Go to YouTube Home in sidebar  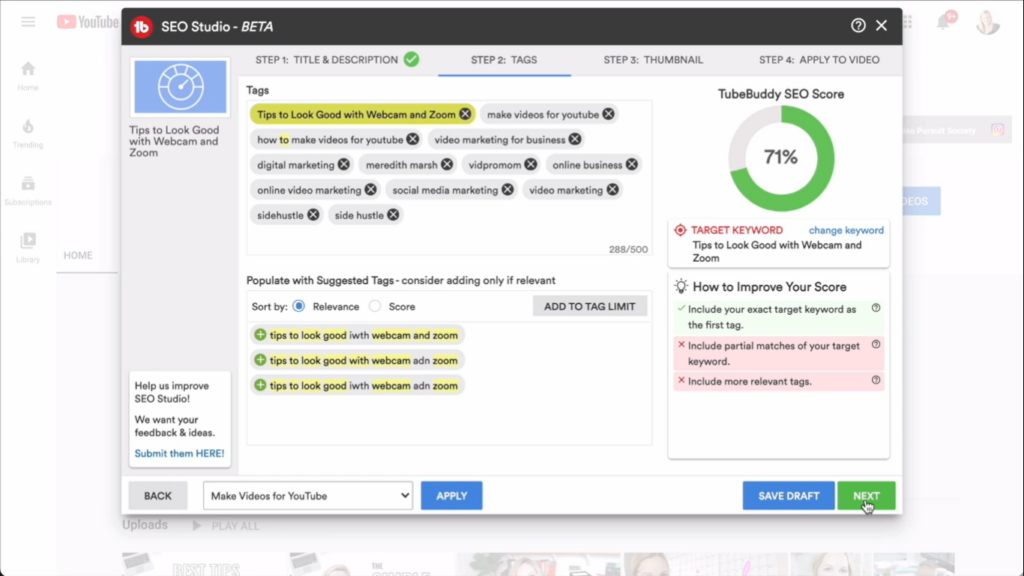pyautogui.click(x=28, y=76)
